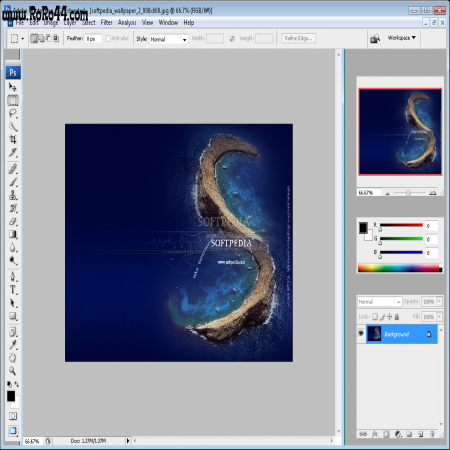
Task: Open the Analysis menu
Action: [127, 23]
